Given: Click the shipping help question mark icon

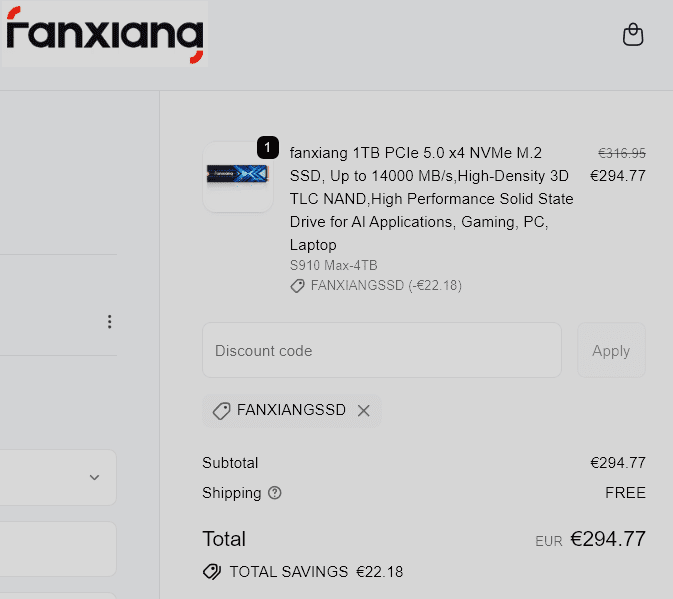Looking at the screenshot, I should pyautogui.click(x=275, y=493).
